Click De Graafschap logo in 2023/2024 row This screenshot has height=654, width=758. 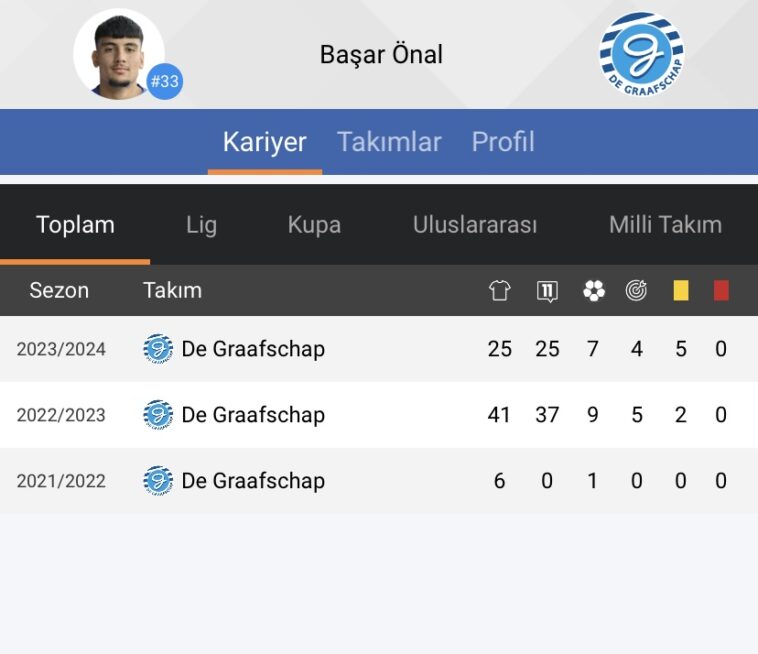tap(158, 349)
